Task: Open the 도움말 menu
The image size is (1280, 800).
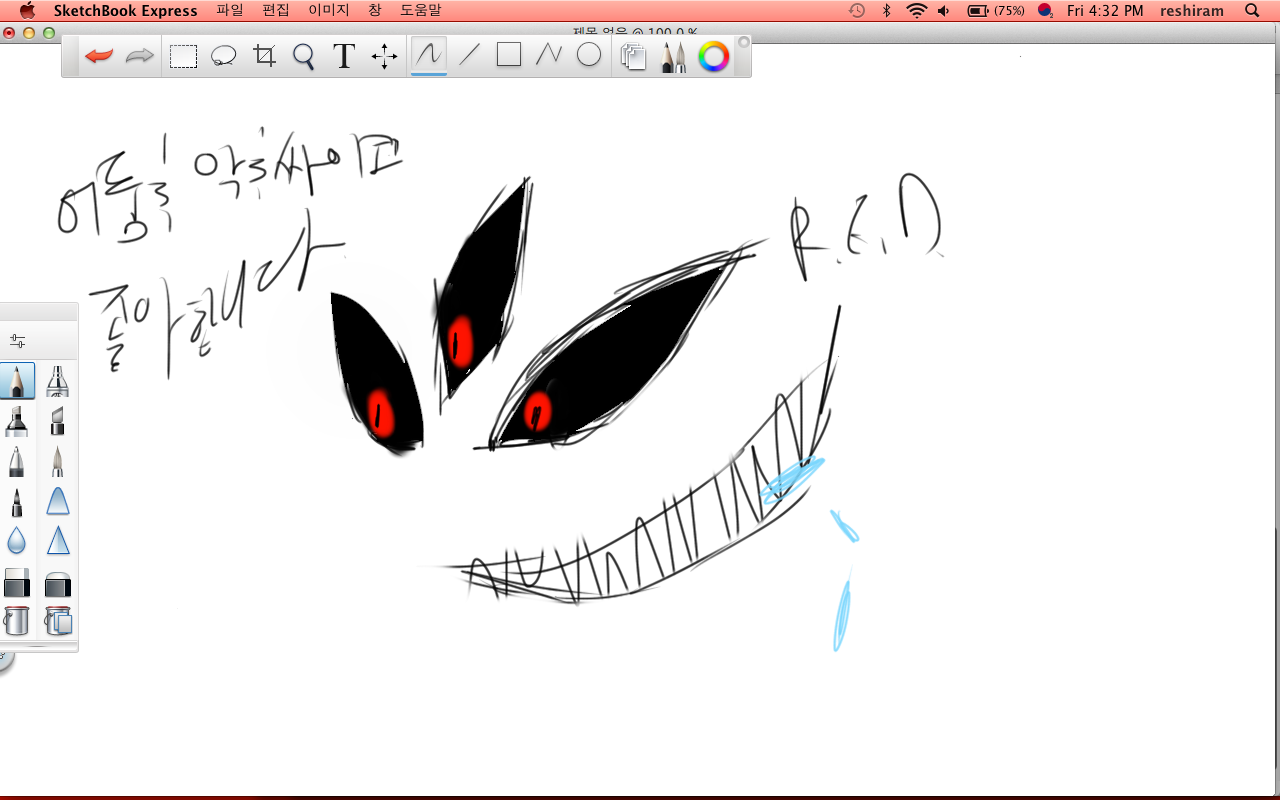Action: click(x=420, y=11)
